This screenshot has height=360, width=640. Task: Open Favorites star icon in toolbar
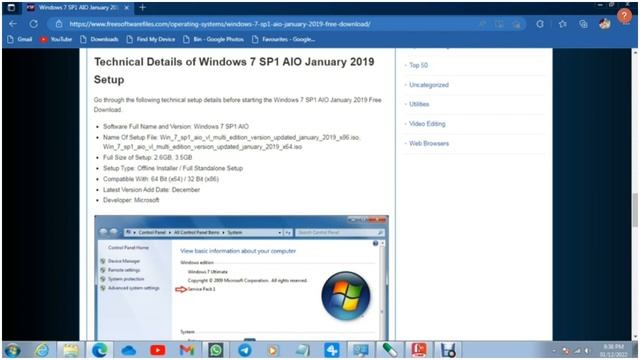[562, 24]
